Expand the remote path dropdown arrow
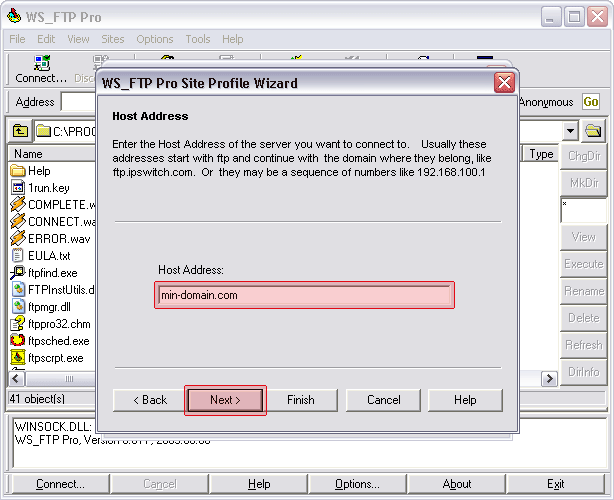Viewport: 614px width, 500px height. pos(570,130)
